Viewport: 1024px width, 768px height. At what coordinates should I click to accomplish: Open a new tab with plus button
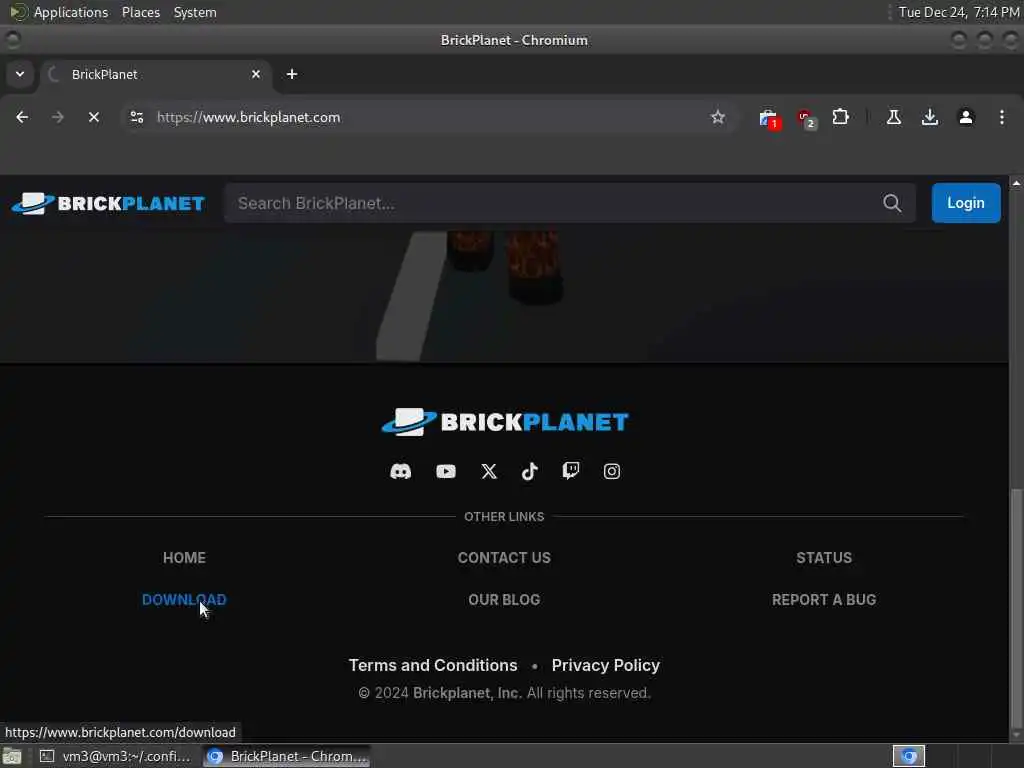point(292,74)
